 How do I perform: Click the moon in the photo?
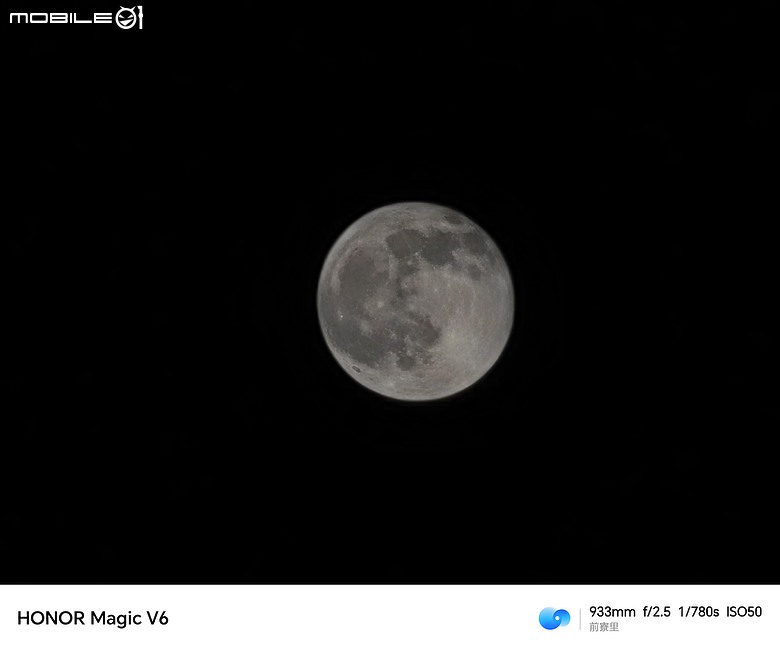[x=415, y=301]
